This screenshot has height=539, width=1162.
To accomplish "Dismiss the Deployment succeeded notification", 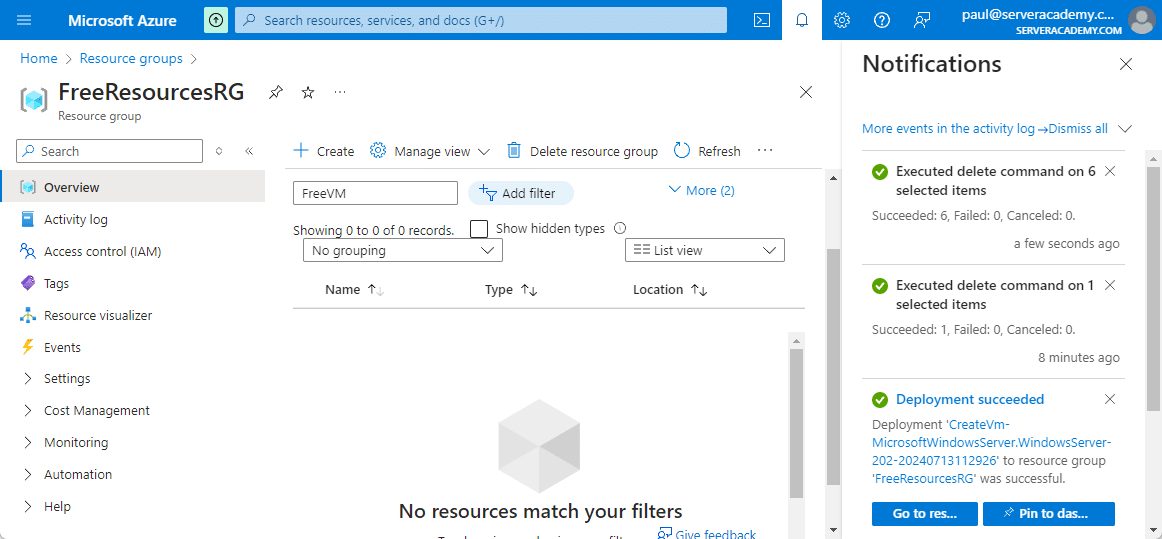I will coord(1109,400).
